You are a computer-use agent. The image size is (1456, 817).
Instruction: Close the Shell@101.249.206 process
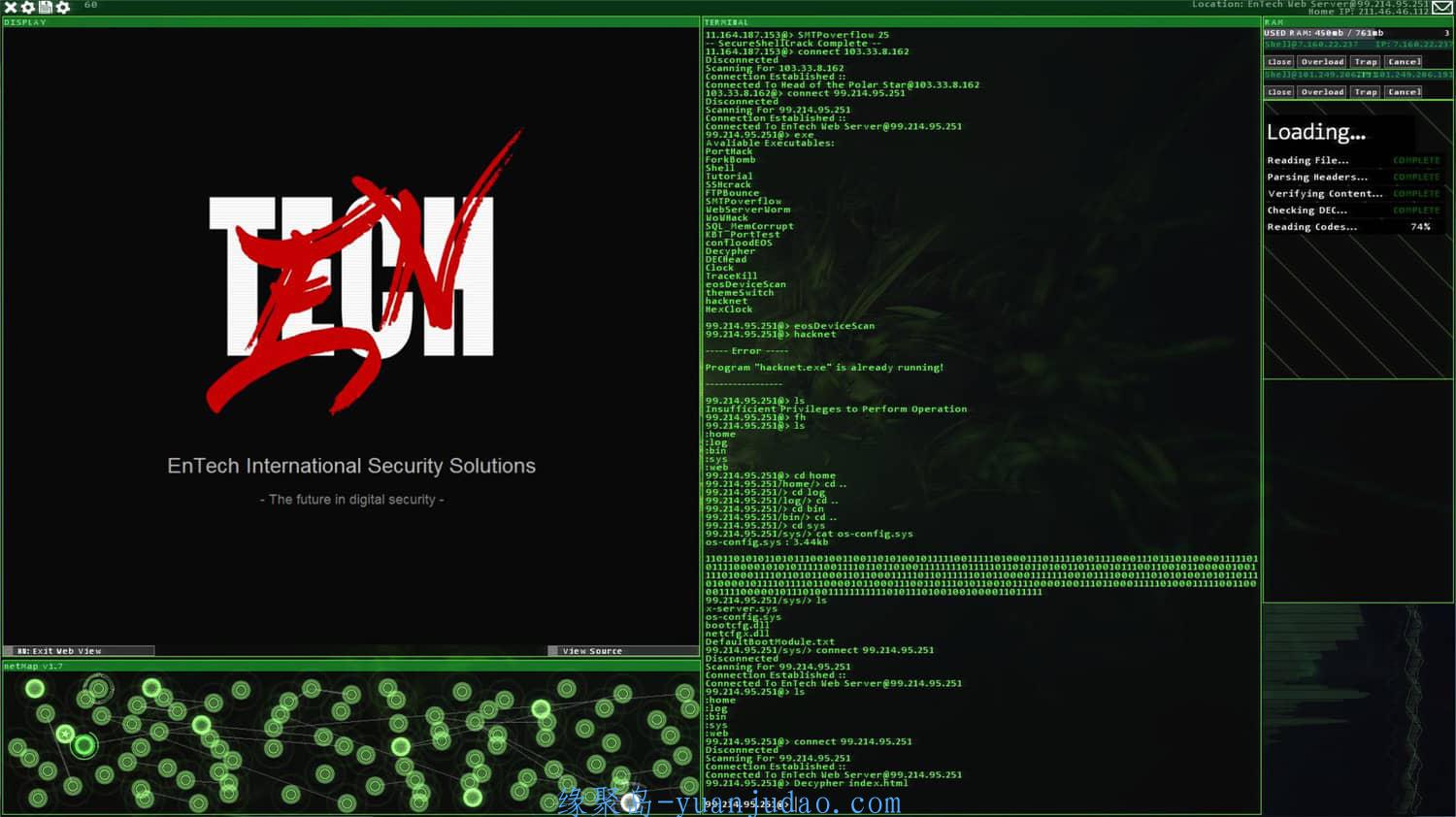coord(1279,92)
